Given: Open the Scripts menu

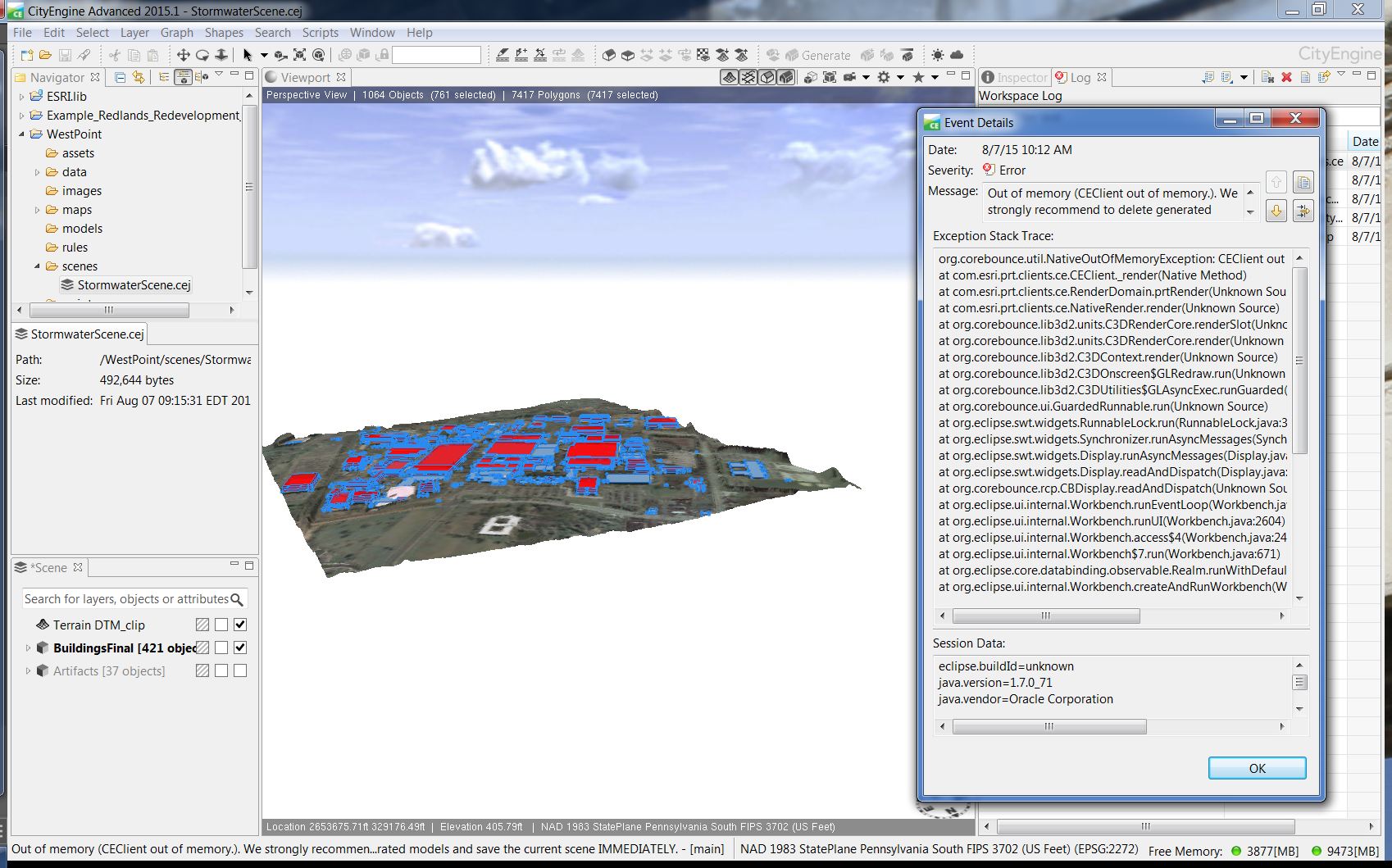Looking at the screenshot, I should click(320, 33).
